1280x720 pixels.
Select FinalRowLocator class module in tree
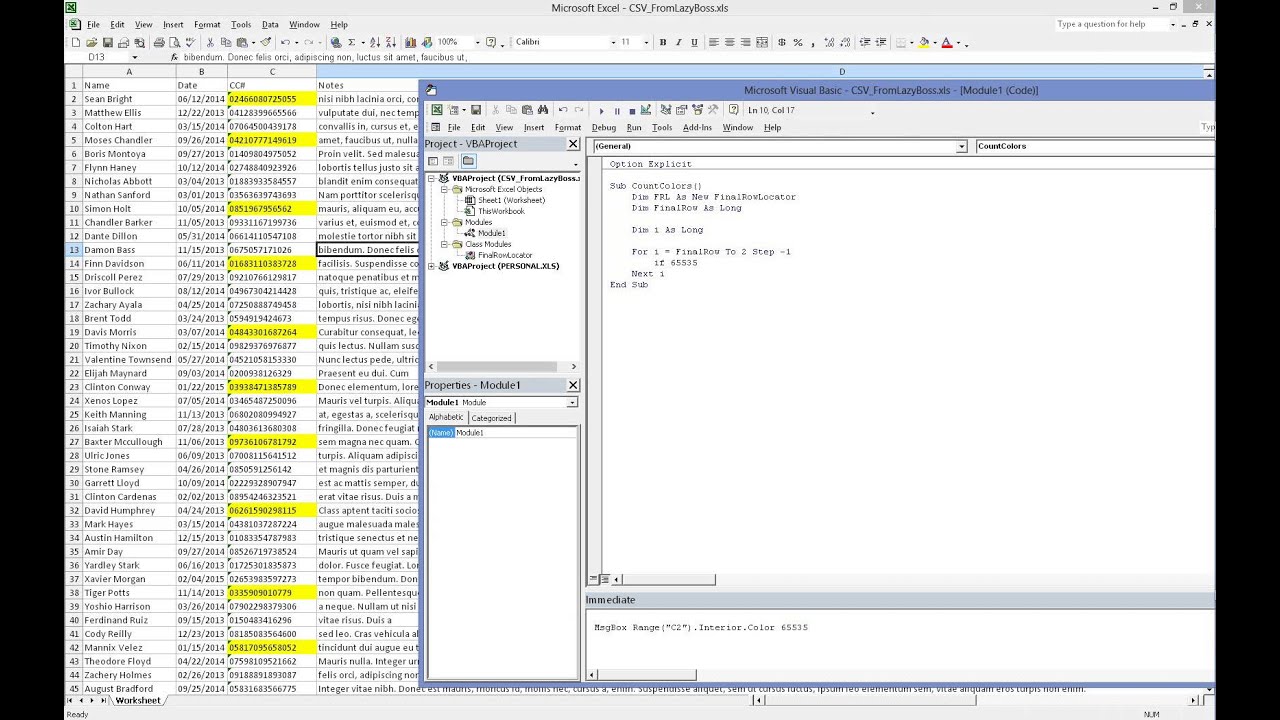pyautogui.click(x=504, y=255)
